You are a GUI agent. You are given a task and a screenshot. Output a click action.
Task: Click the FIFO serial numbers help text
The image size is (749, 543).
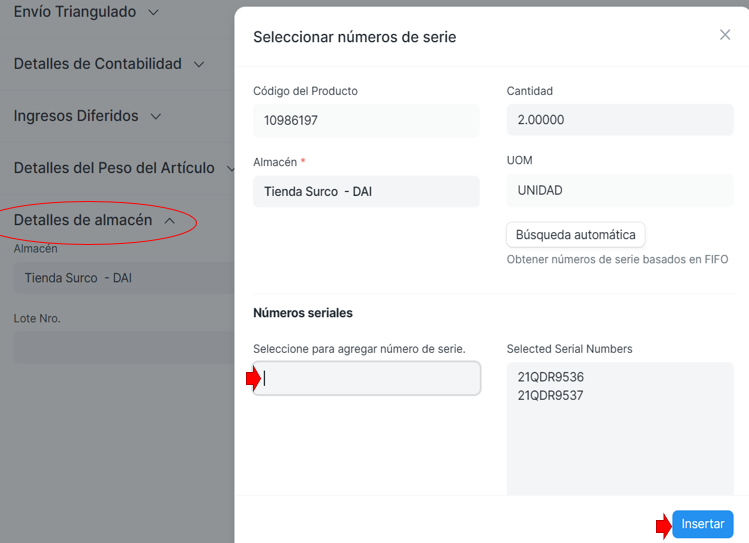point(617,260)
